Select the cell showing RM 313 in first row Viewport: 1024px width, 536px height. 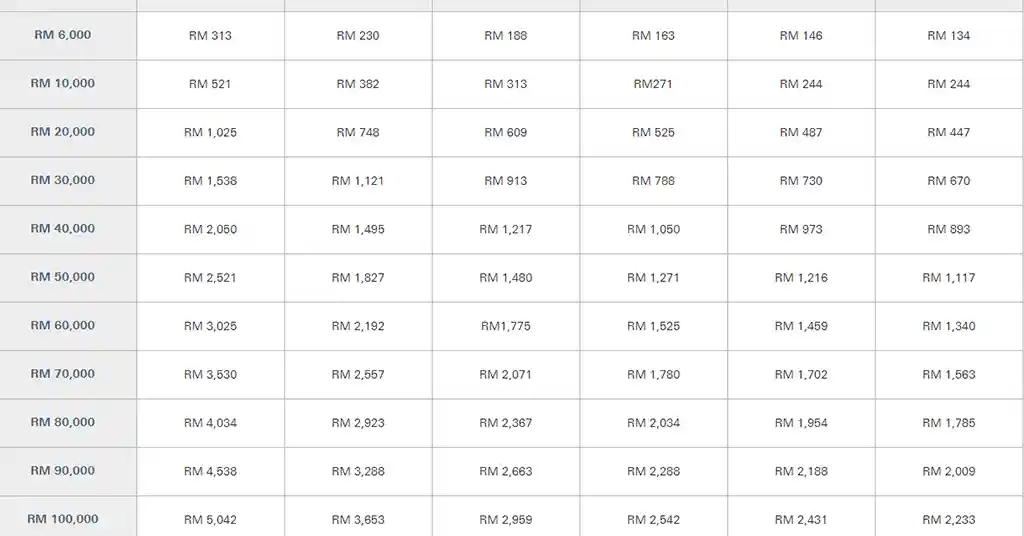[210, 35]
